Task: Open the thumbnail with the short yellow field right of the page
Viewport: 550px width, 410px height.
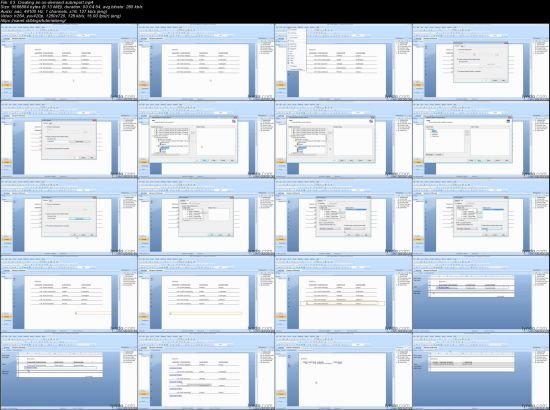Action: pyautogui.click(x=69, y=294)
